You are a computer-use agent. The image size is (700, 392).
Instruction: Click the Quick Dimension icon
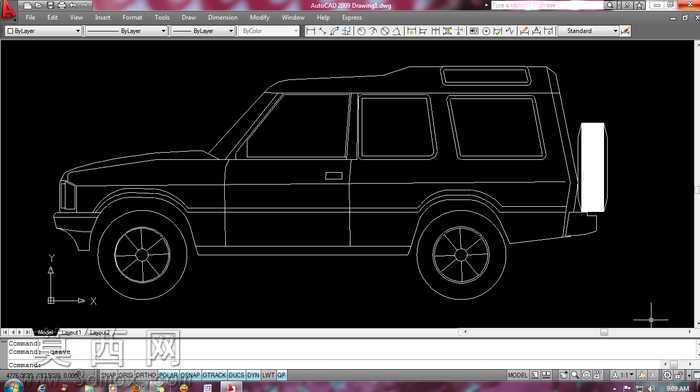pos(411,31)
